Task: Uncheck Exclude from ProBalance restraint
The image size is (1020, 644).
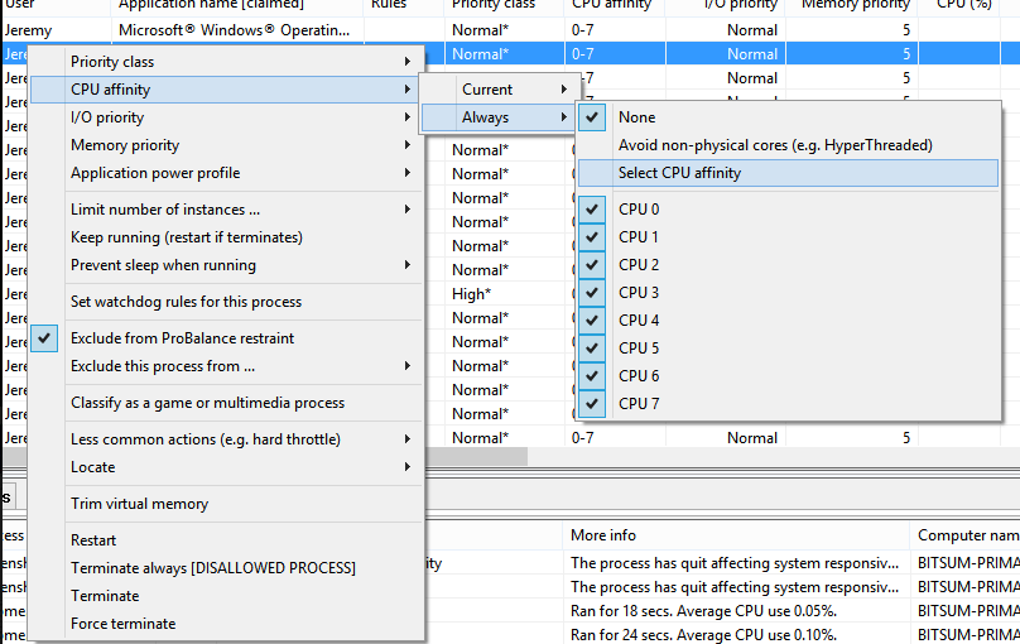Action: pos(45,339)
